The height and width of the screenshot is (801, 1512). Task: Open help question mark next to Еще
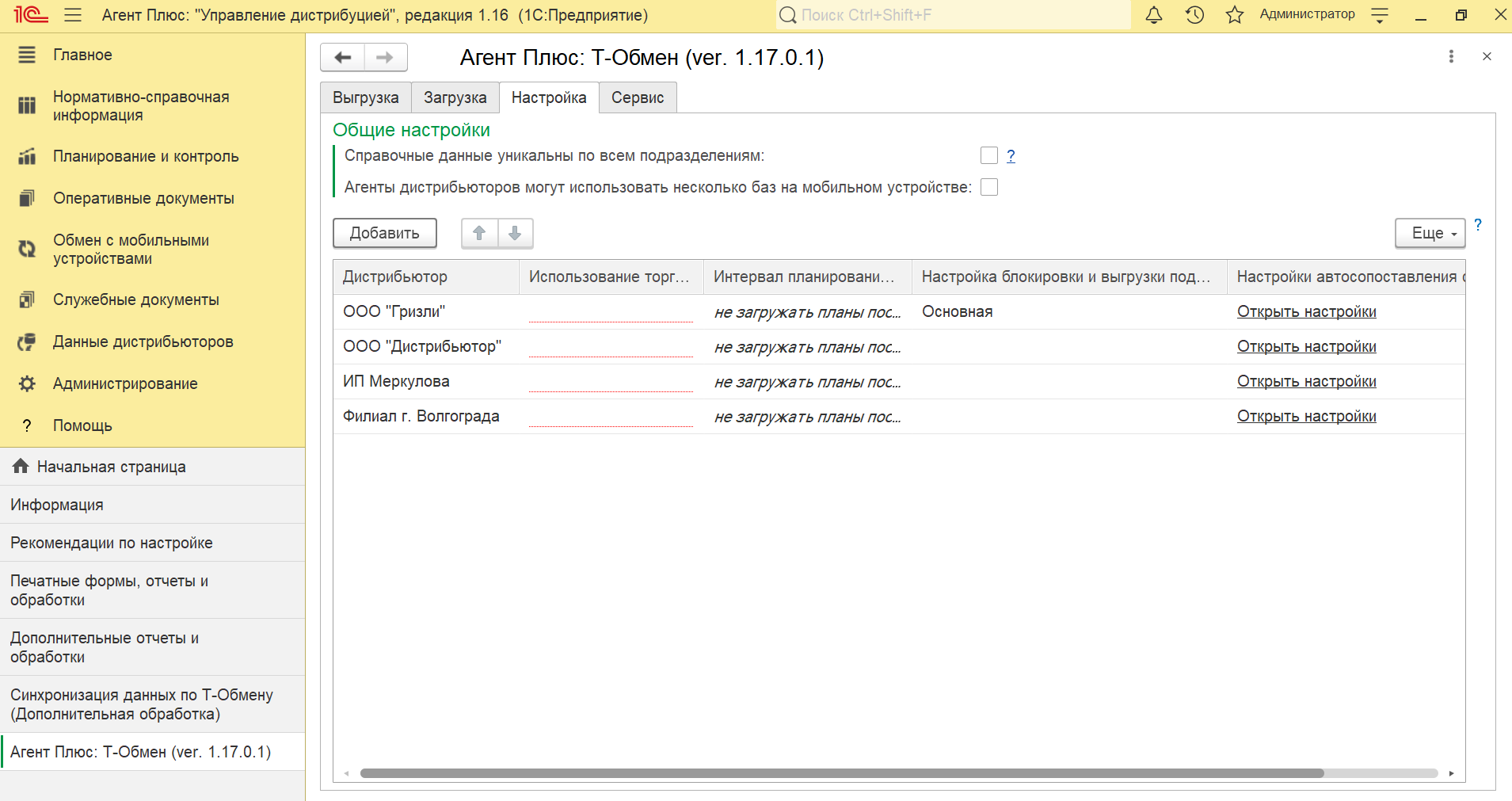click(1478, 225)
